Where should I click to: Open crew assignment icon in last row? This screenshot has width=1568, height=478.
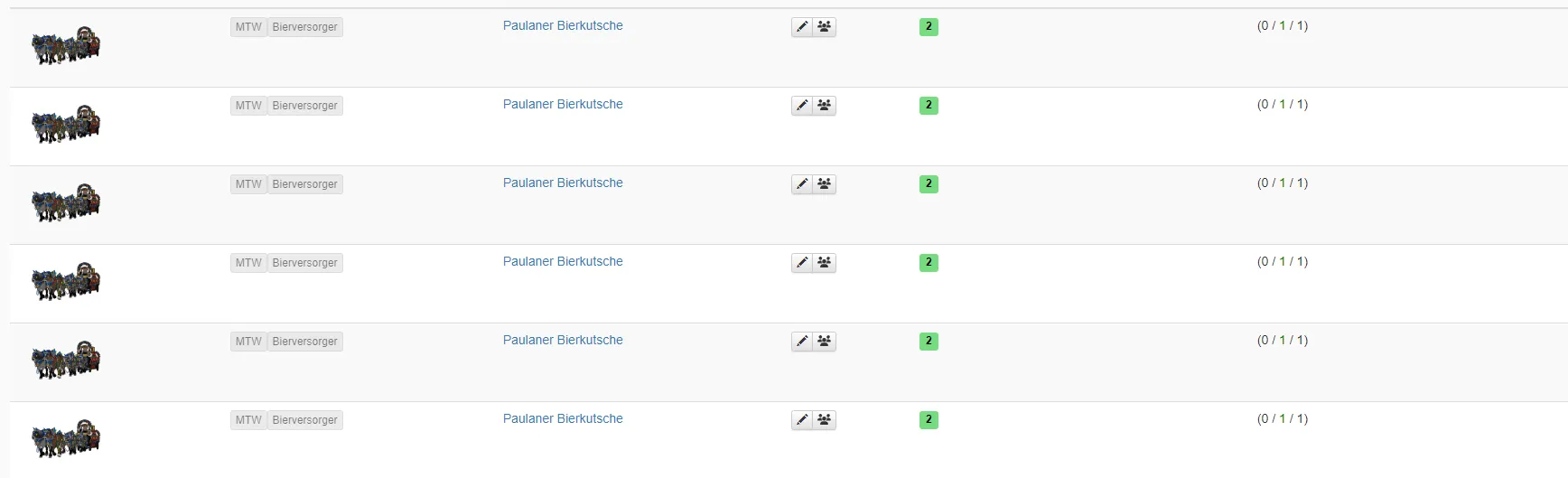click(825, 420)
